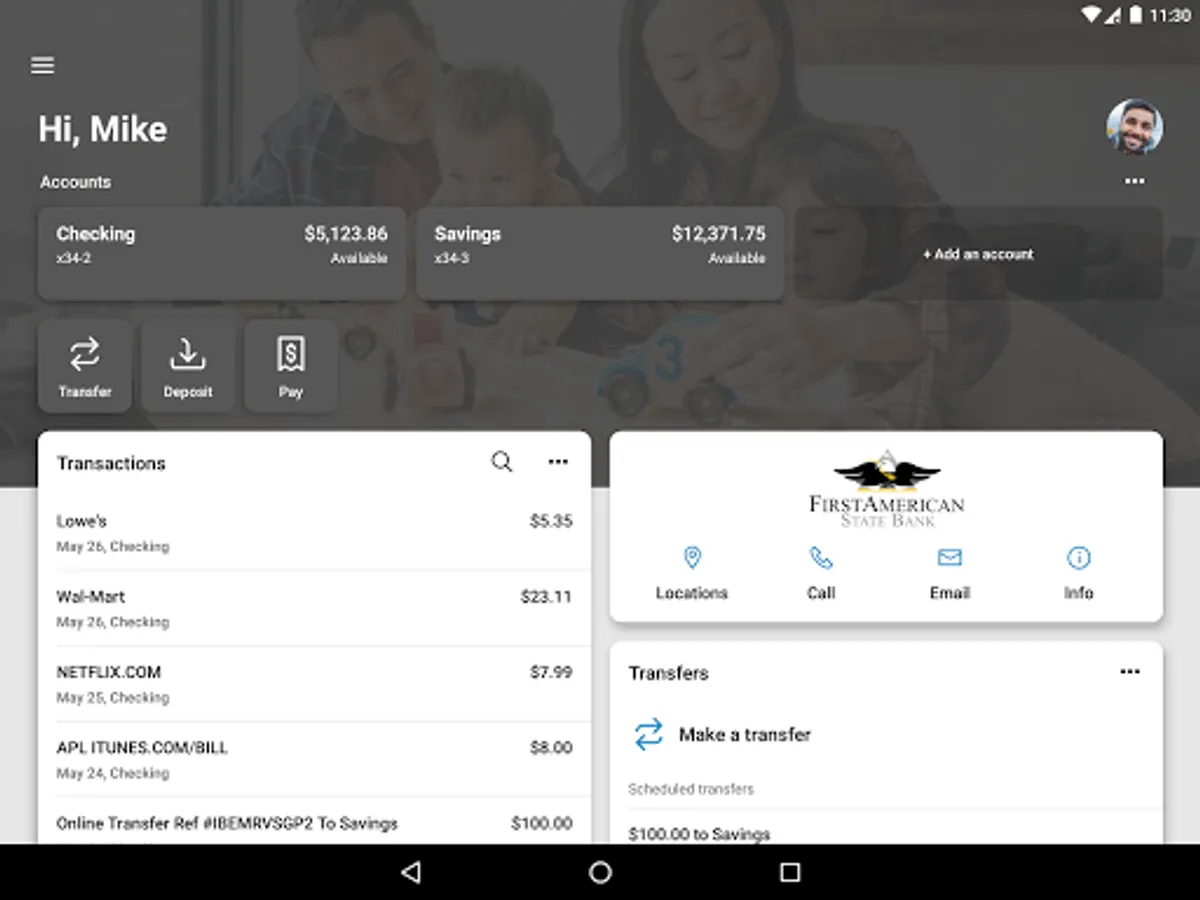1200x900 pixels.
Task: Open the Wal-Mart $23.11 transaction
Action: tap(314, 608)
